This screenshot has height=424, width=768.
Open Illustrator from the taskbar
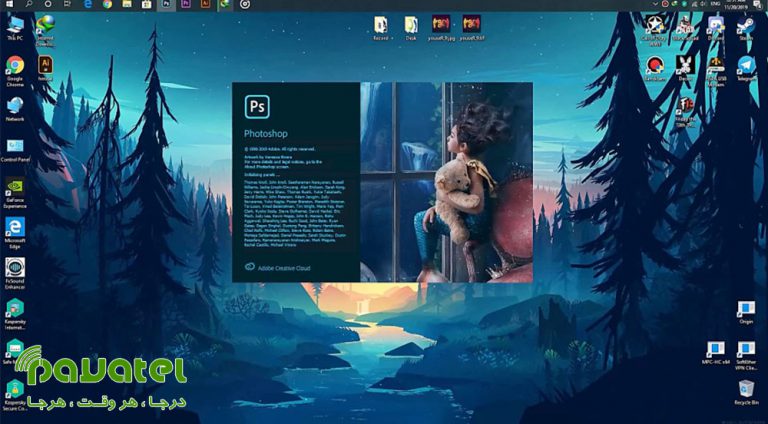click(x=206, y=4)
